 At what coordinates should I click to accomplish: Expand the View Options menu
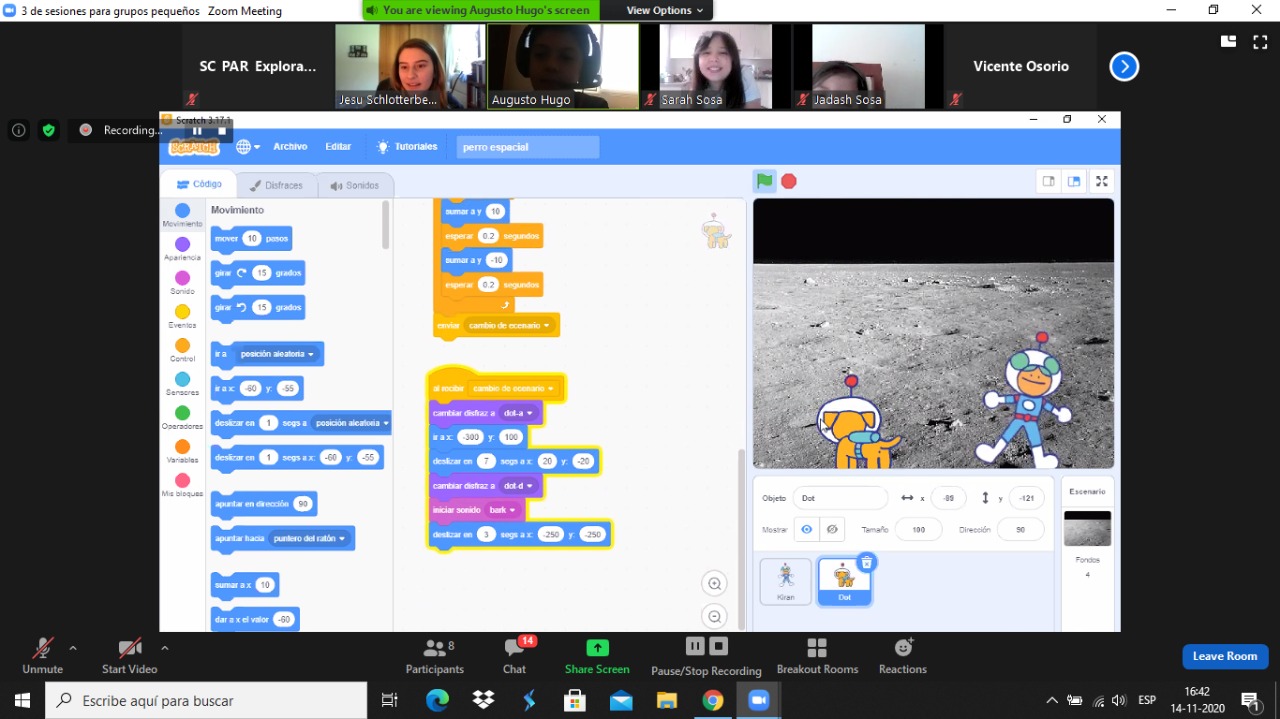pos(664,10)
